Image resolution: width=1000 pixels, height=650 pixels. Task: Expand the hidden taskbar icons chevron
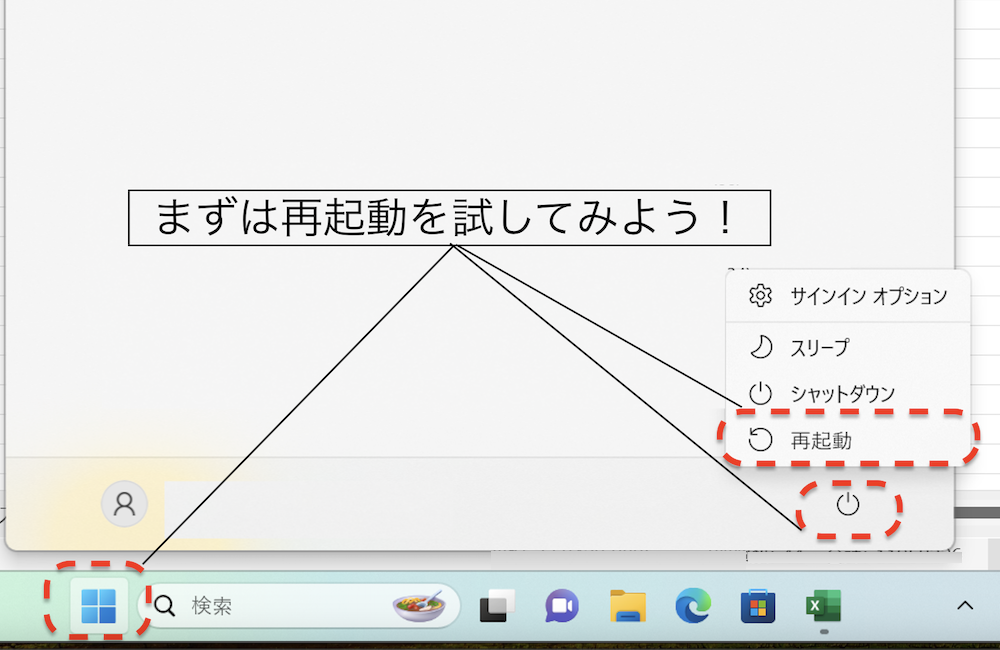tap(965, 604)
